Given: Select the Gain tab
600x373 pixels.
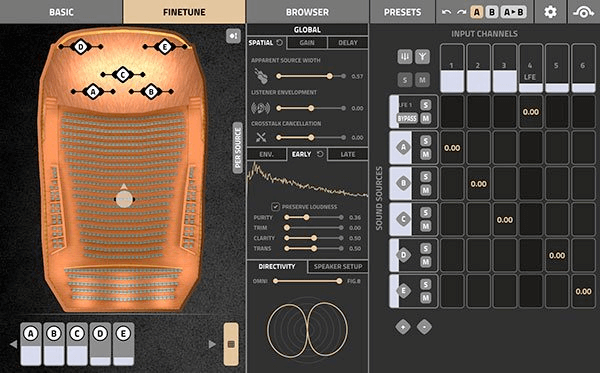Looking at the screenshot, I should pos(307,42).
